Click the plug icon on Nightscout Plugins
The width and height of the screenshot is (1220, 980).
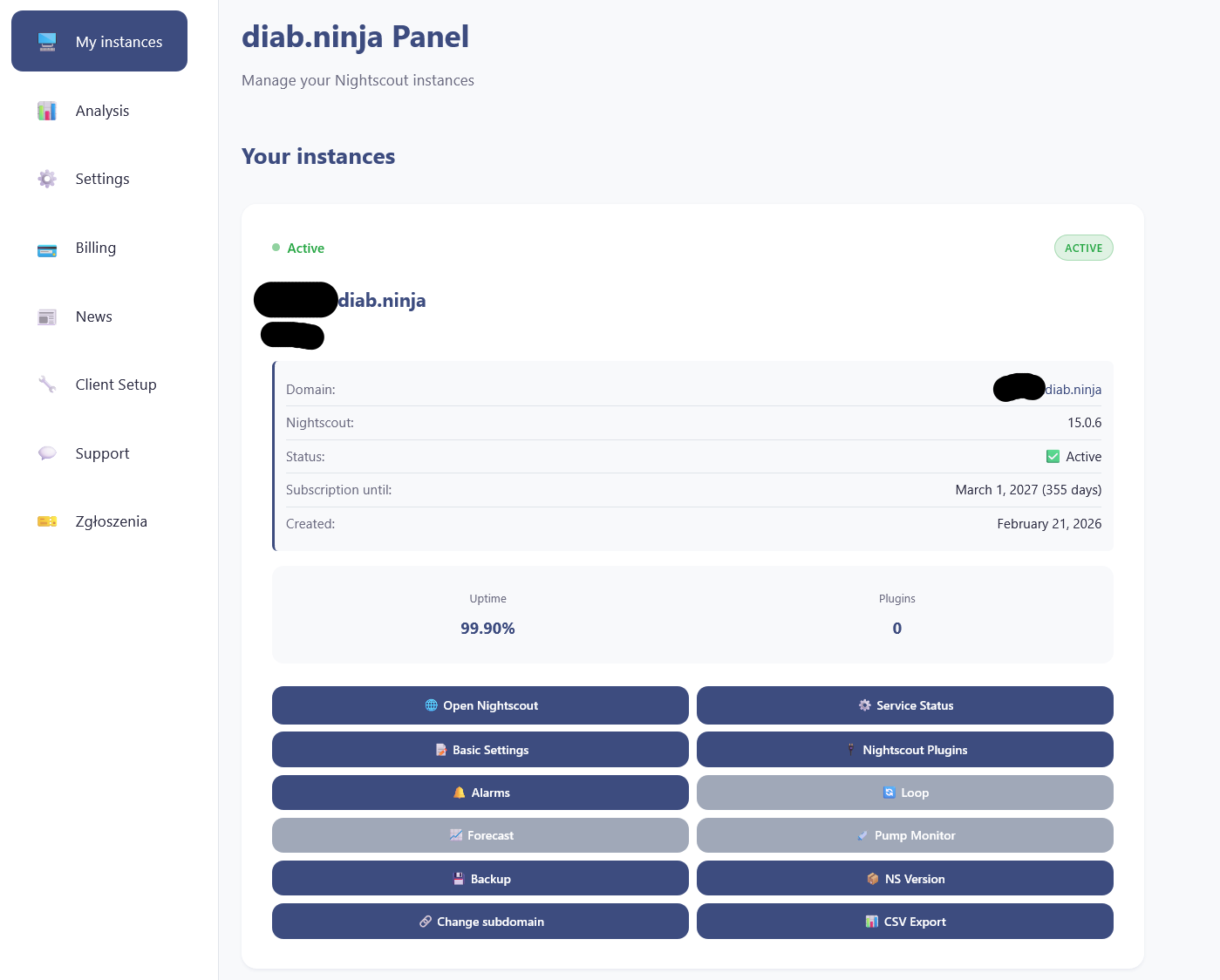pos(851,750)
